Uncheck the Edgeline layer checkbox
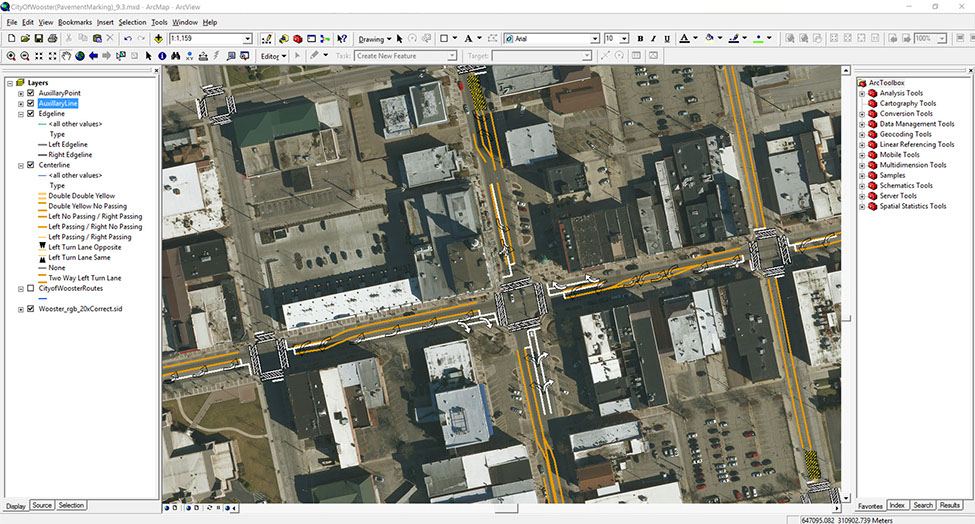 click(31, 114)
